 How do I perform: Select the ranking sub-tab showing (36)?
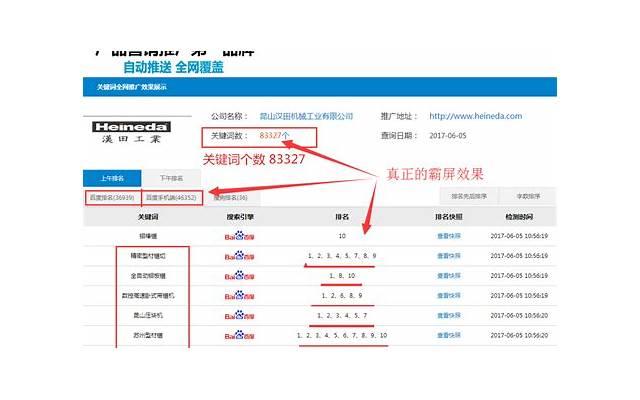(231, 198)
